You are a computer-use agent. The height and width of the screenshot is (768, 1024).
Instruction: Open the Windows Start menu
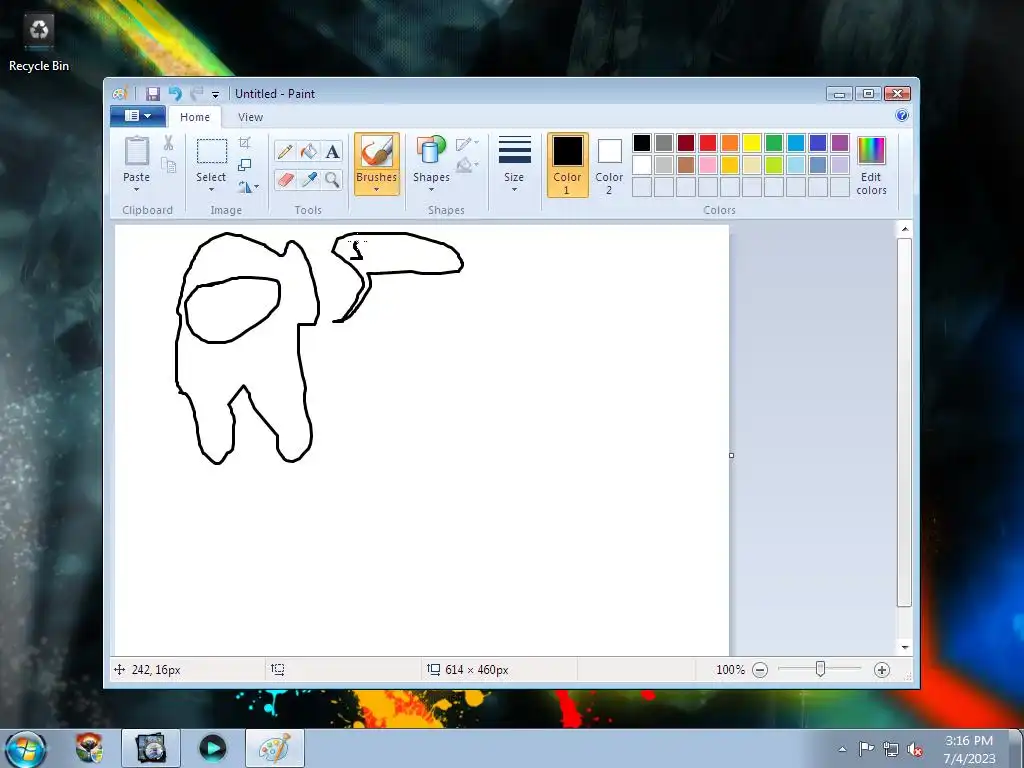pos(26,749)
